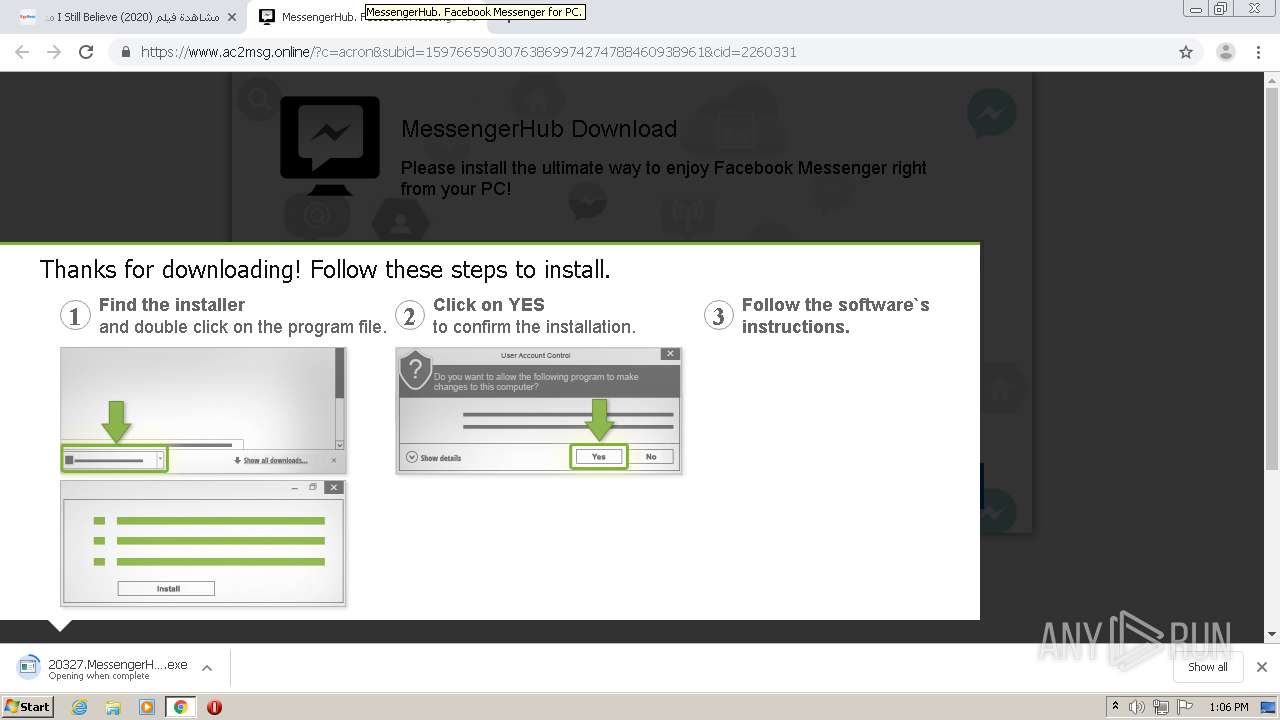Click the installer window illustration with Install
The image size is (1280, 720).
coord(203,543)
